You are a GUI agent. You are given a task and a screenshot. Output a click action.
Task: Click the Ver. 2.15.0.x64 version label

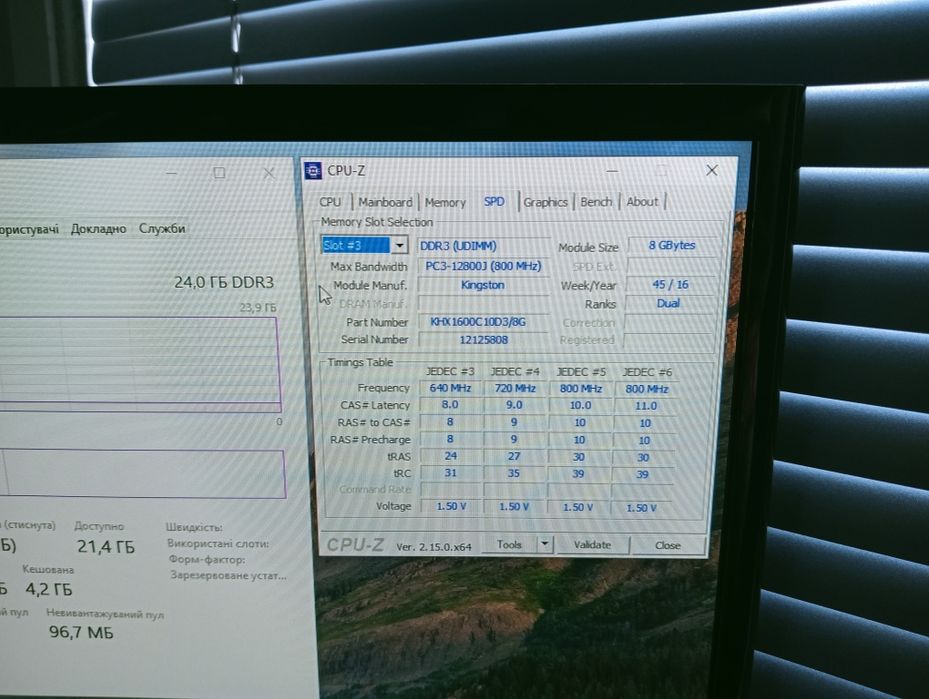(x=434, y=547)
